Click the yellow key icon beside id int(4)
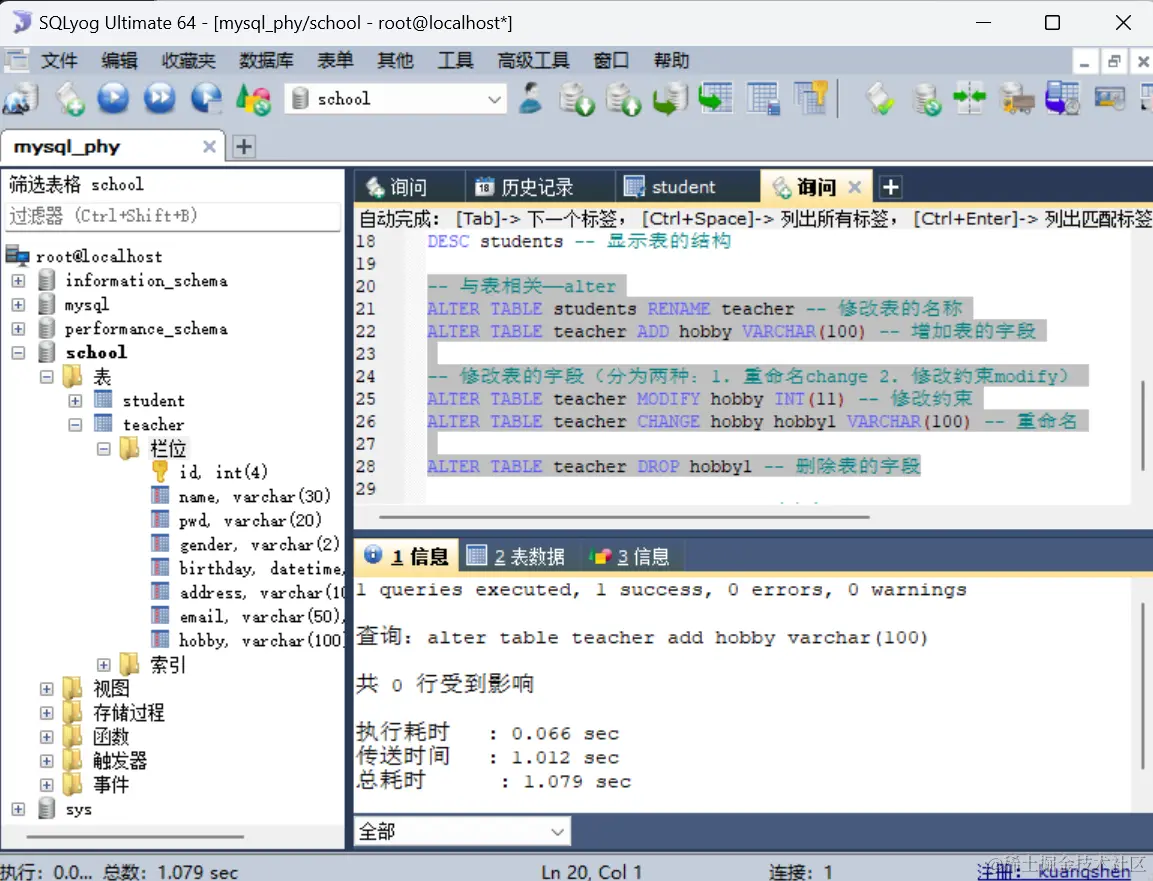The width and height of the screenshot is (1153, 881). tap(160, 471)
